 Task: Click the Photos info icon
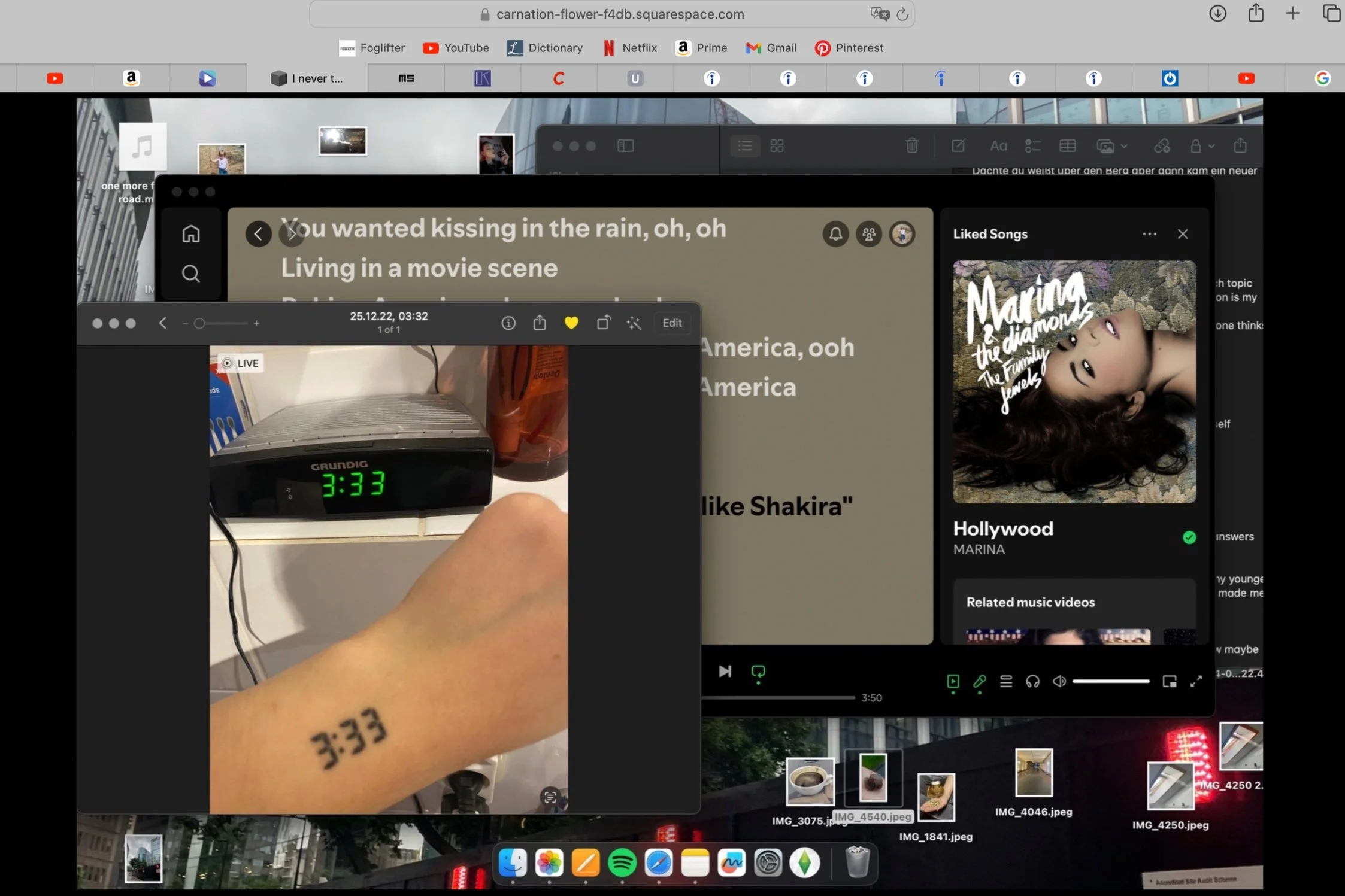(x=508, y=323)
